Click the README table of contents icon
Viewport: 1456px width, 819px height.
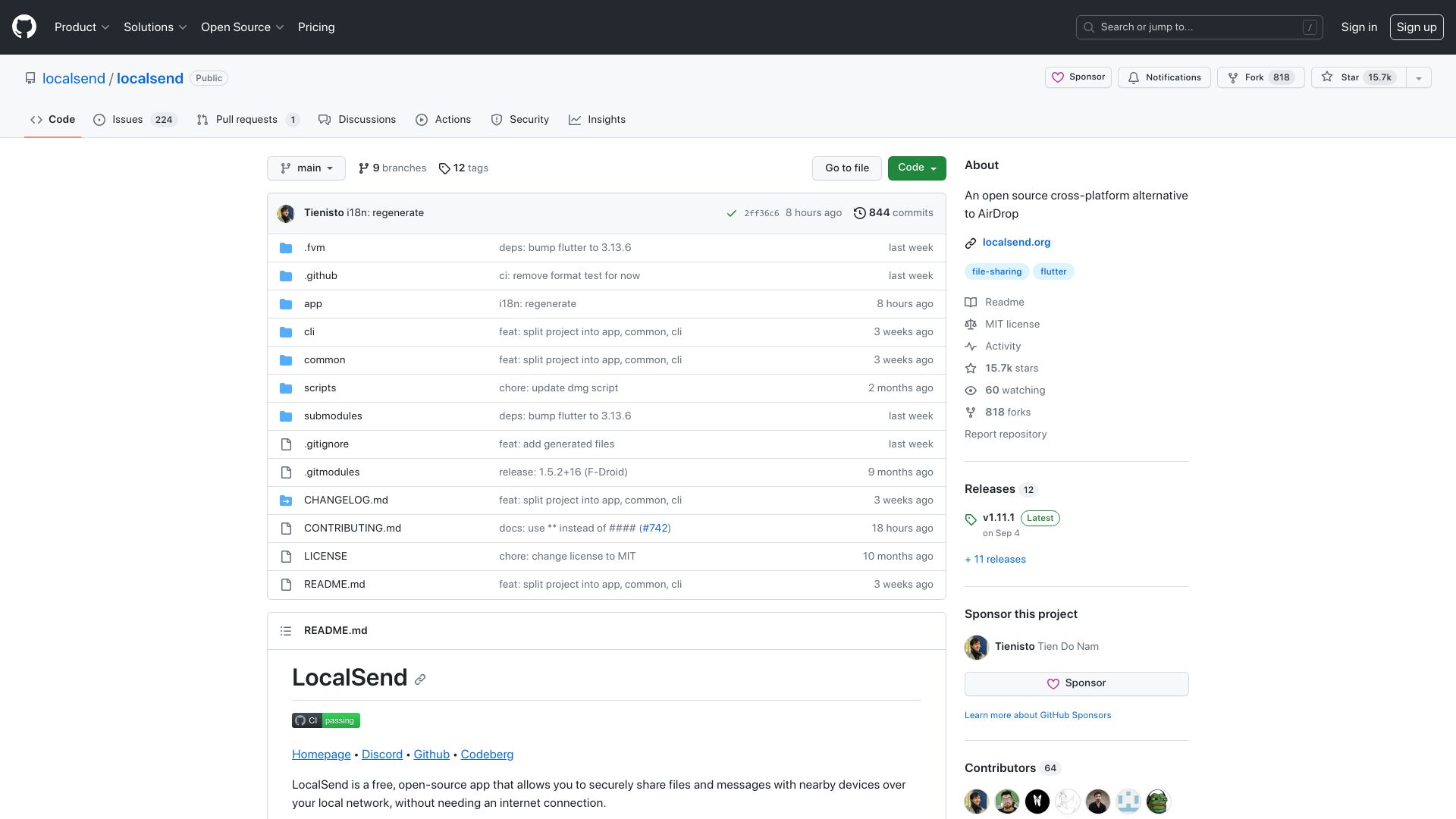(x=286, y=631)
